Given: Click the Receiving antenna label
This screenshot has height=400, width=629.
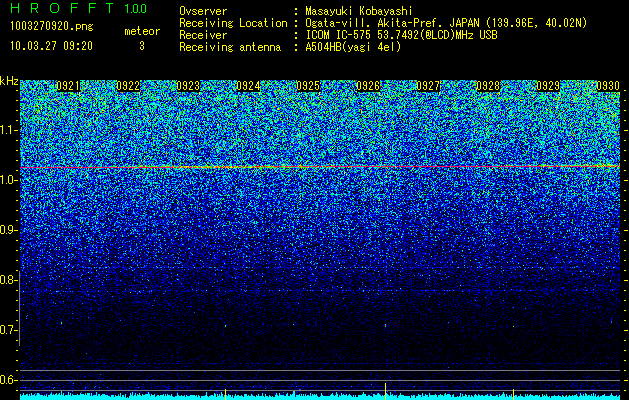Looking at the screenshot, I should click(x=230, y=47).
